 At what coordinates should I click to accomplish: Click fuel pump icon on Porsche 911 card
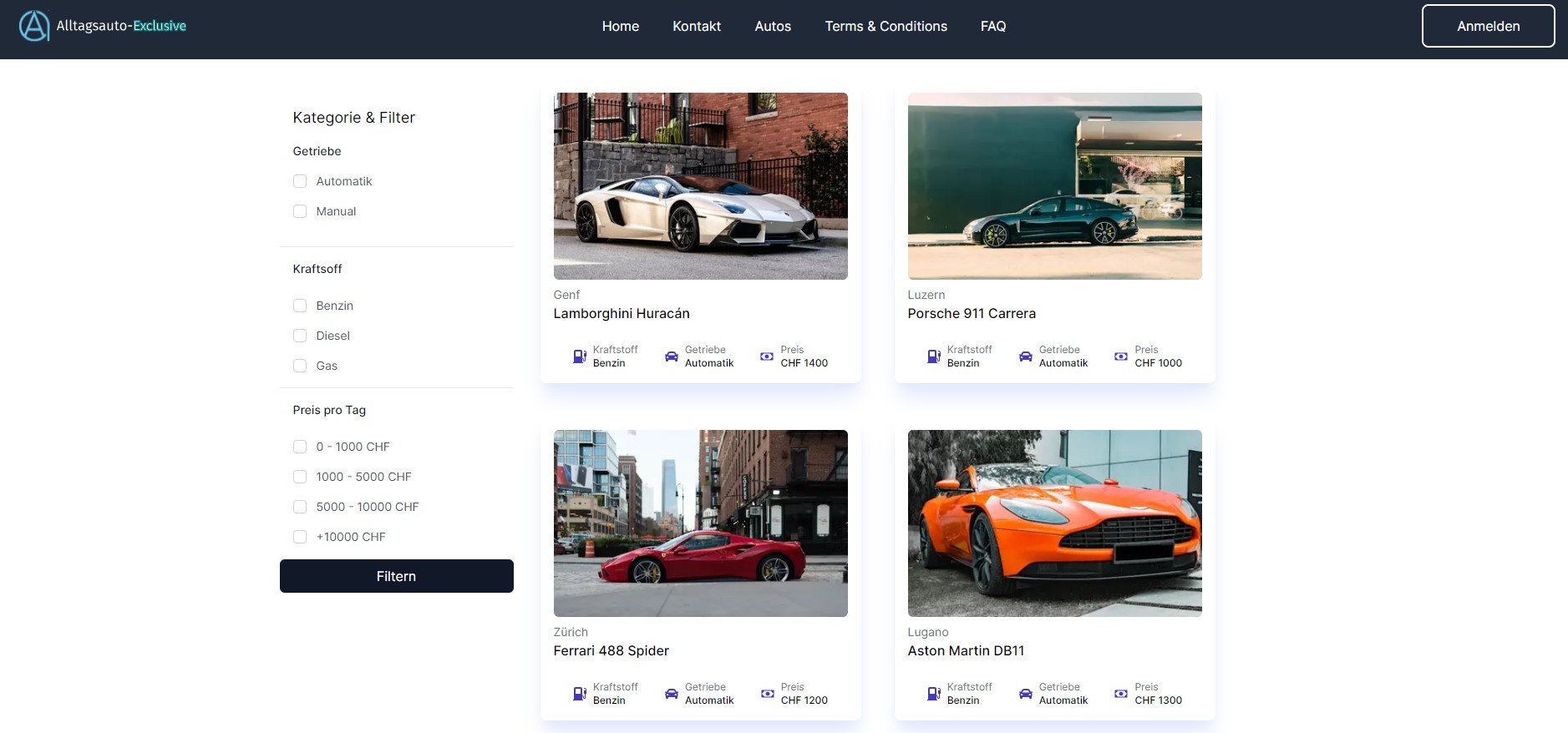(x=933, y=356)
